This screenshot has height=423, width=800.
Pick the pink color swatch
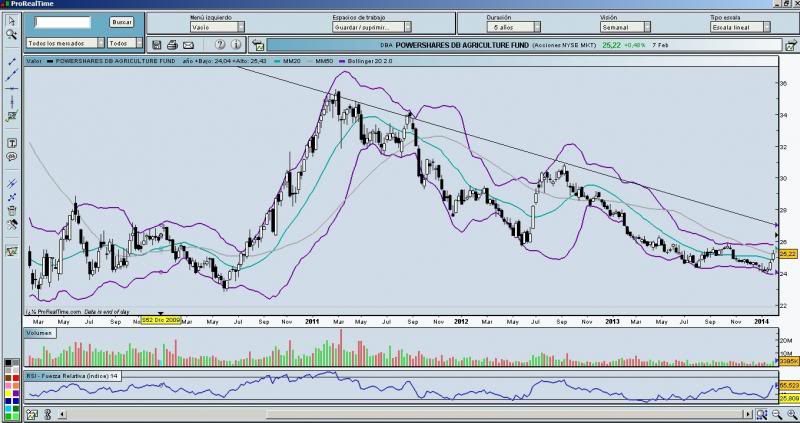coord(8,385)
